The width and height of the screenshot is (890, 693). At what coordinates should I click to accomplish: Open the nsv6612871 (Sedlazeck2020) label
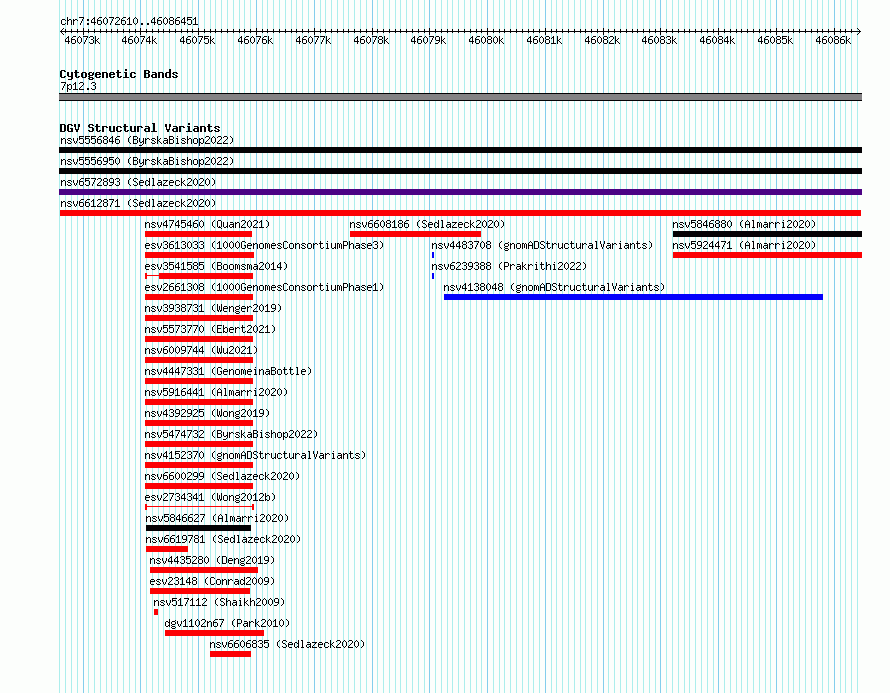[138, 203]
